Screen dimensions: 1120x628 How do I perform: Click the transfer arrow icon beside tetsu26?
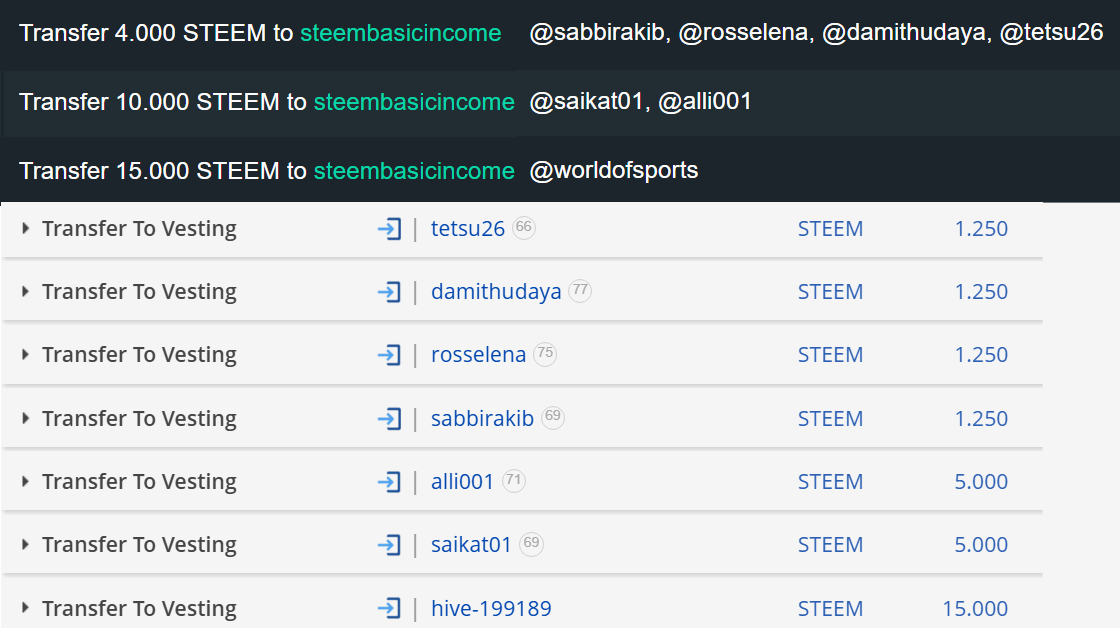389,229
